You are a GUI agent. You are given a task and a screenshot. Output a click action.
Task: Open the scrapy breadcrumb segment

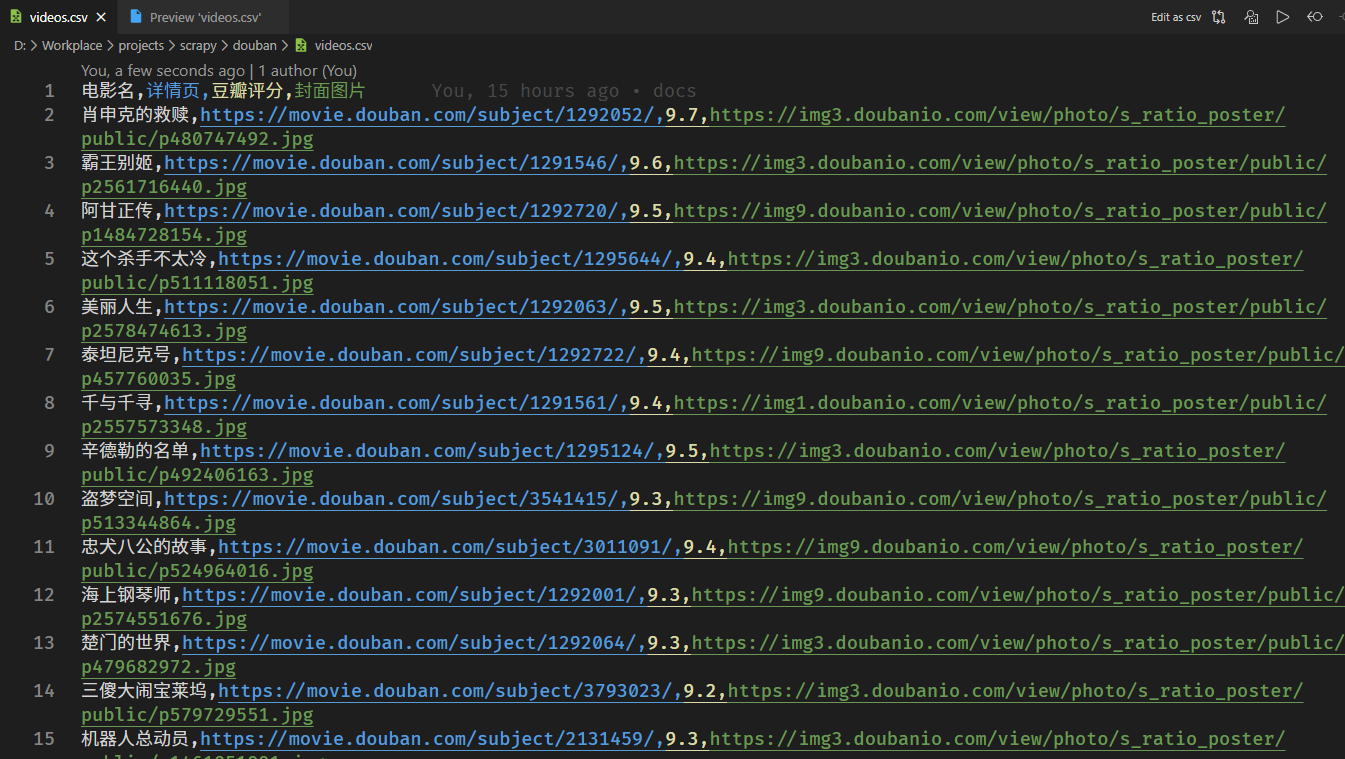(198, 45)
